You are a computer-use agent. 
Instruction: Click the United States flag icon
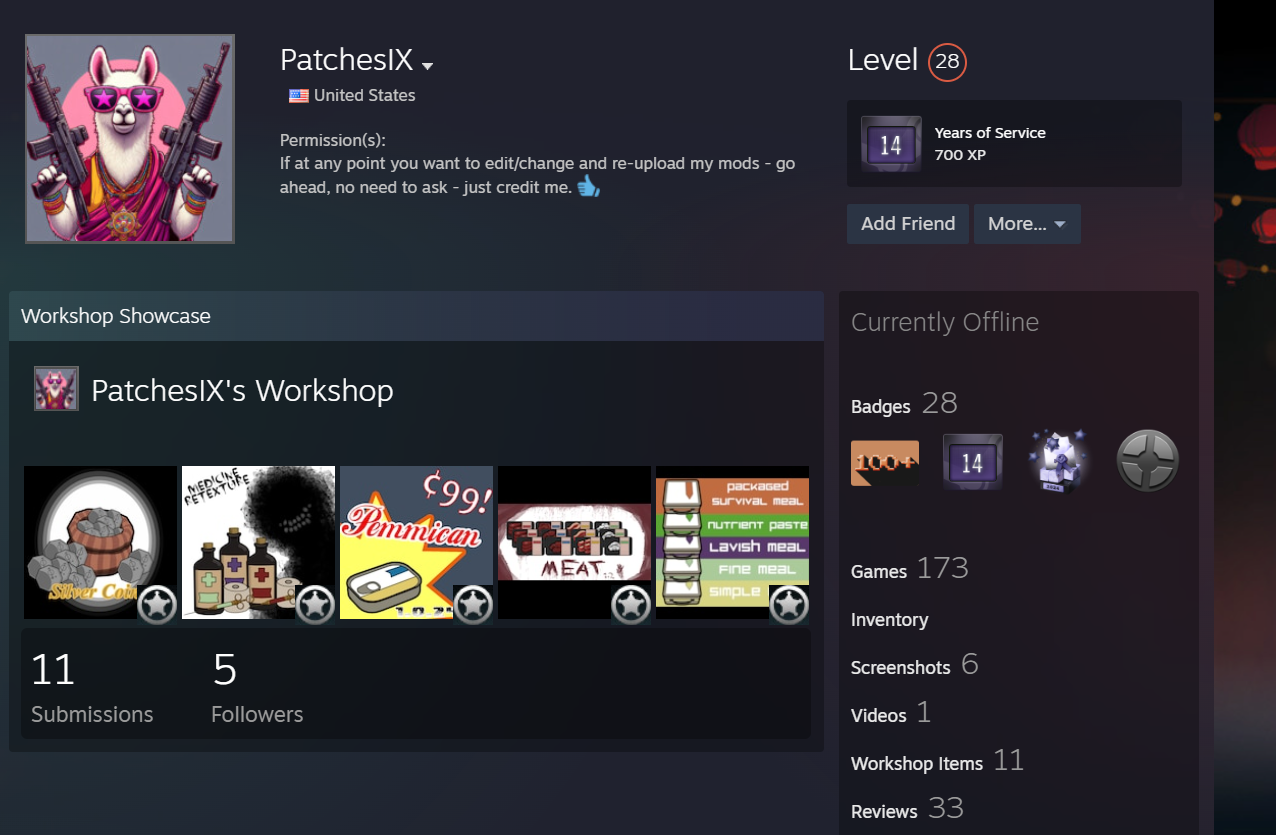click(299, 96)
